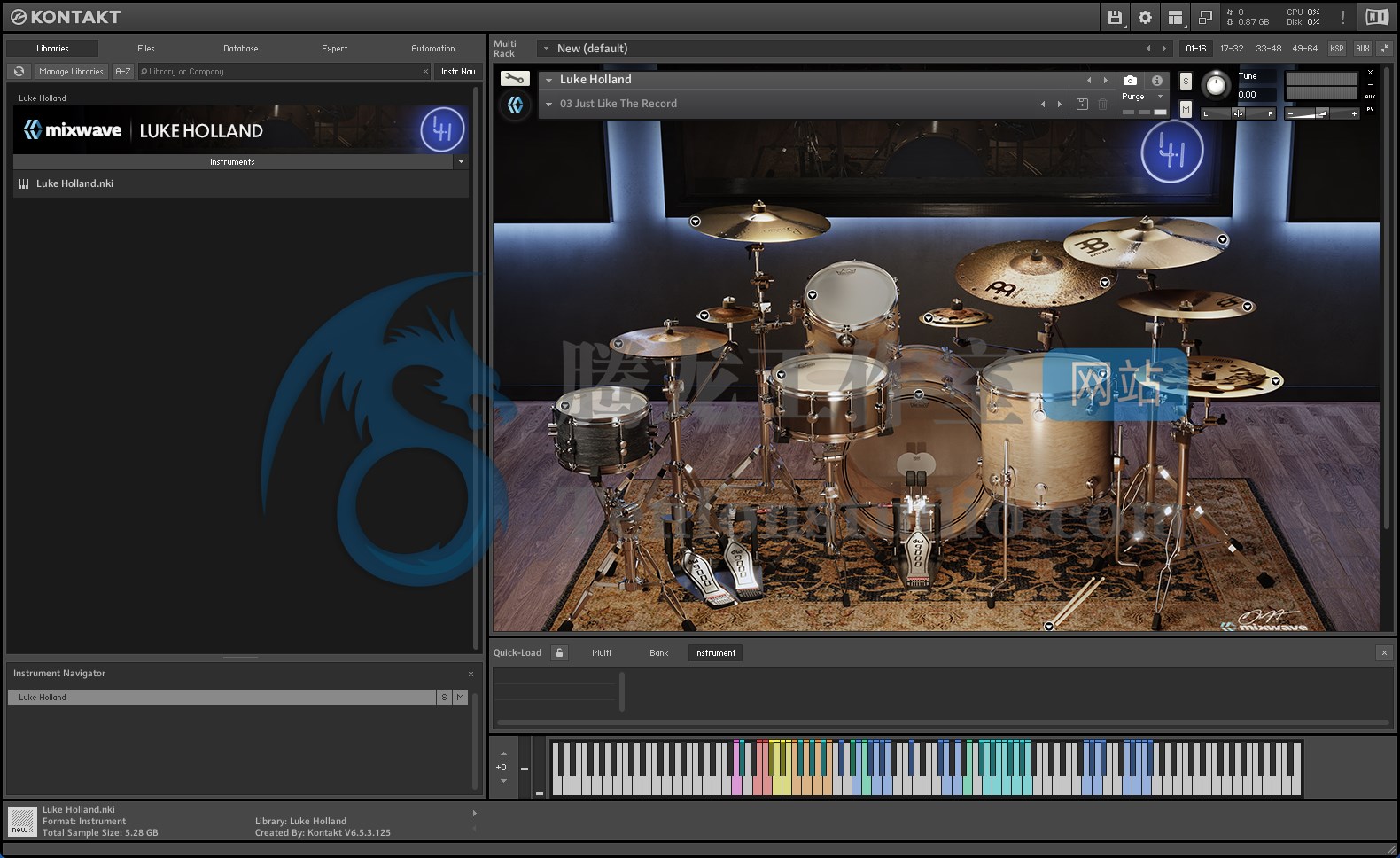Open the workspace layout panel icon

coord(1175,17)
